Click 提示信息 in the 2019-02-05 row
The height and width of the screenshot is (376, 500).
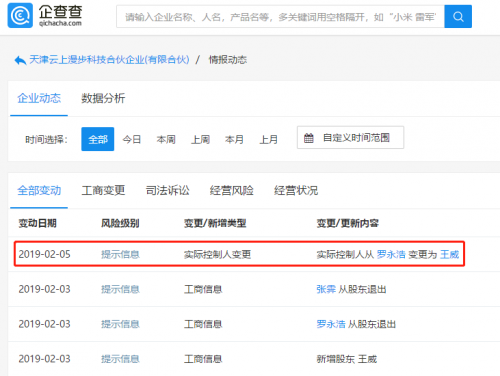(120, 255)
